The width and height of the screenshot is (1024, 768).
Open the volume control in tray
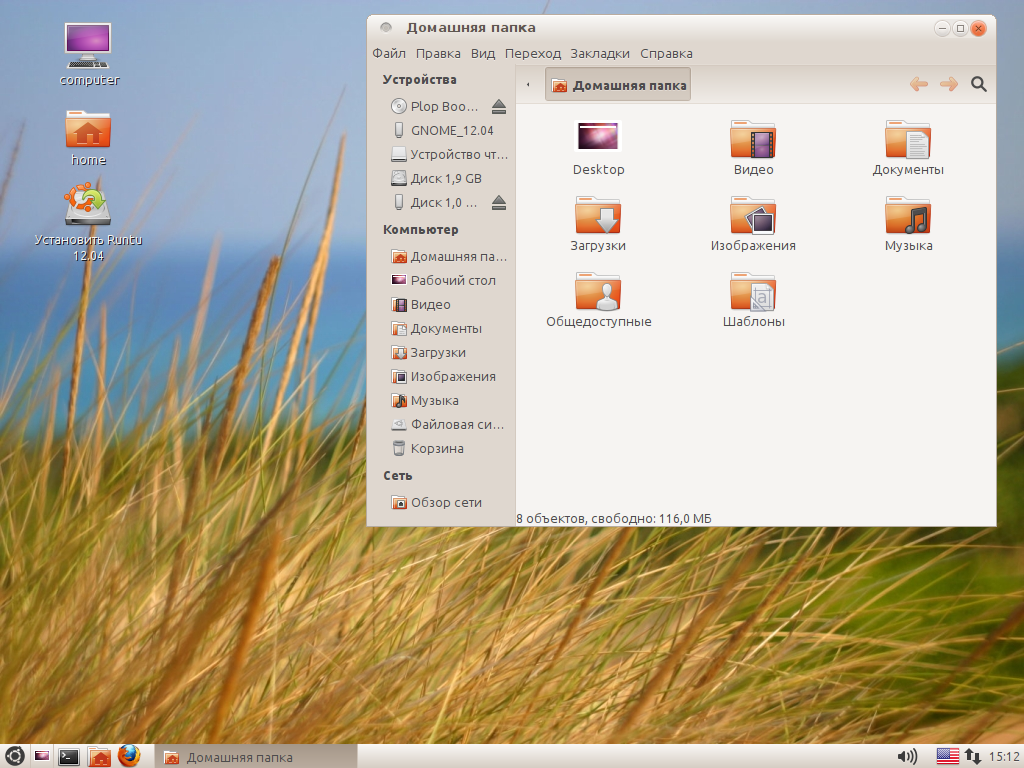[906, 757]
